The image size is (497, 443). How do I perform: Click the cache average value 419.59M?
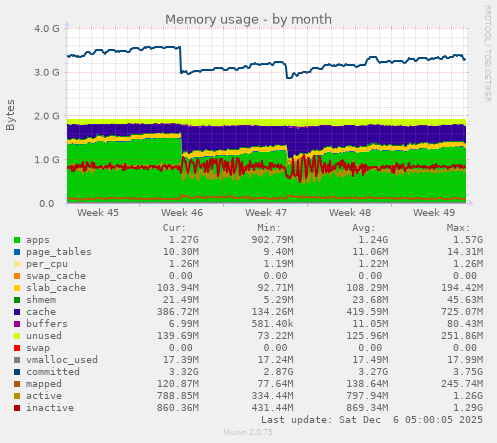[x=367, y=312]
